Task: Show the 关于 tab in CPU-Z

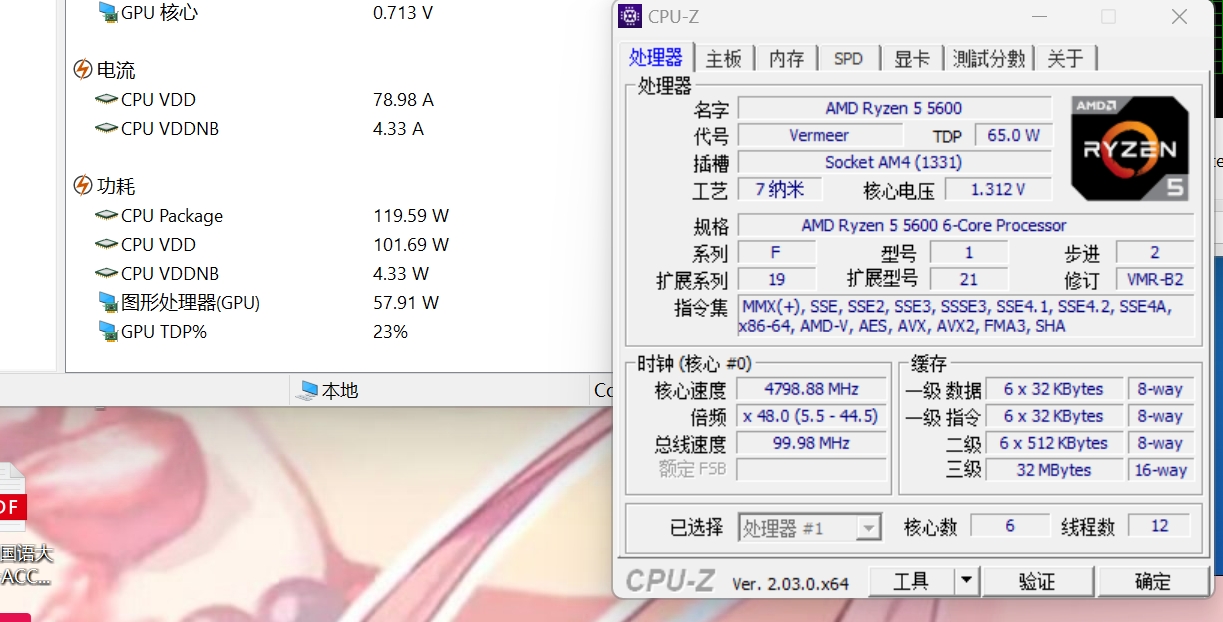Action: coord(1065,59)
